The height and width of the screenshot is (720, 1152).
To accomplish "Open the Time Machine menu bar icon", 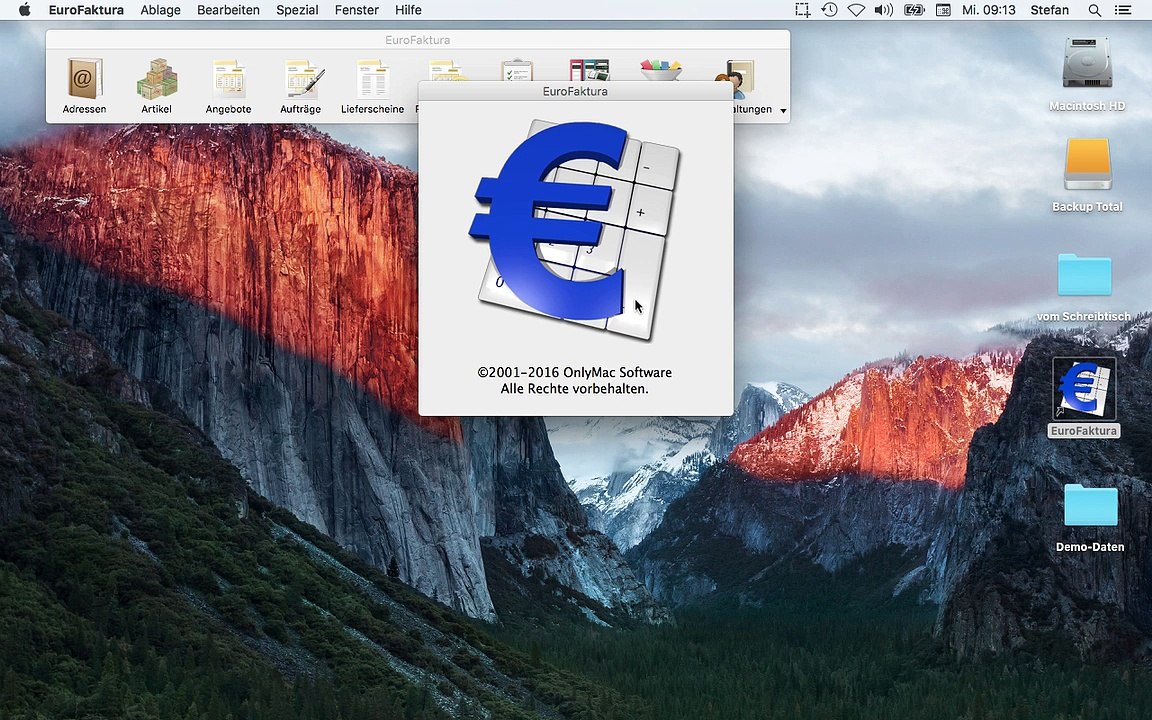I will pos(829,10).
